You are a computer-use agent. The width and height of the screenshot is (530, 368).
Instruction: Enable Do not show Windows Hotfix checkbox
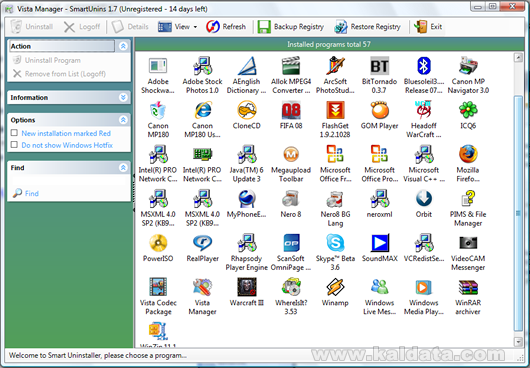pyautogui.click(x=14, y=145)
